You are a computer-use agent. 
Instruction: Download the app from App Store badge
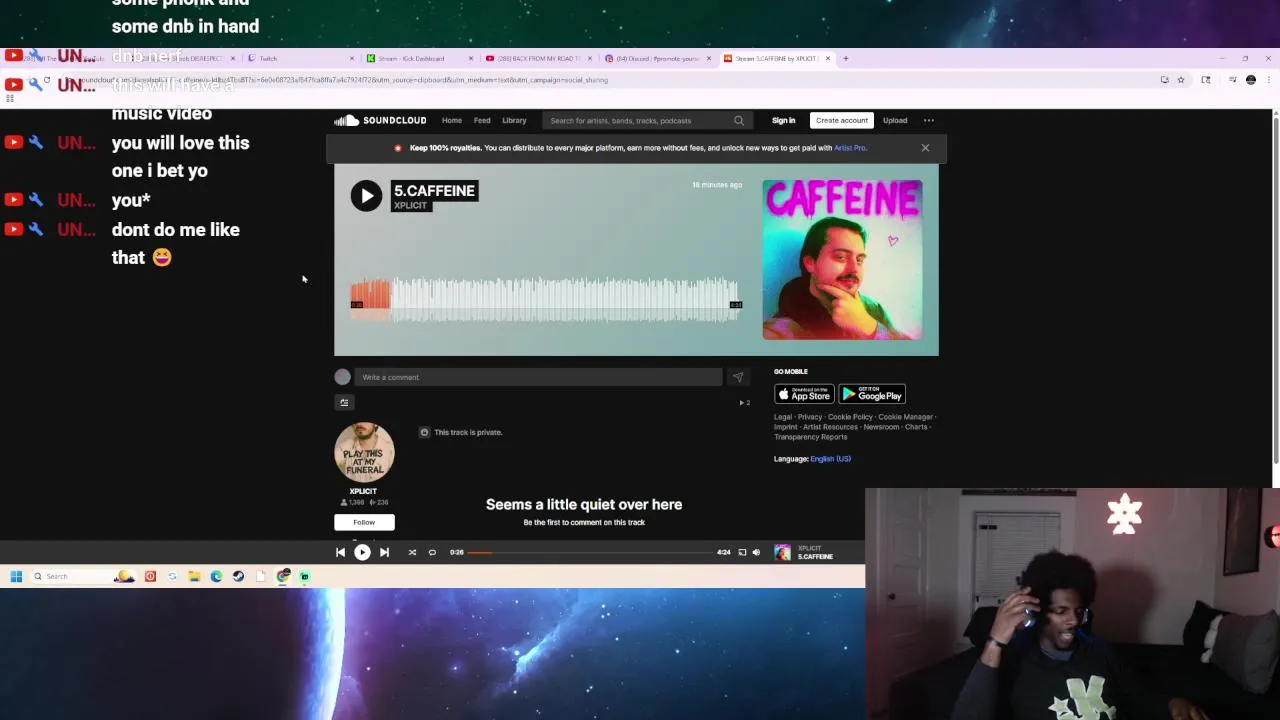tap(804, 394)
